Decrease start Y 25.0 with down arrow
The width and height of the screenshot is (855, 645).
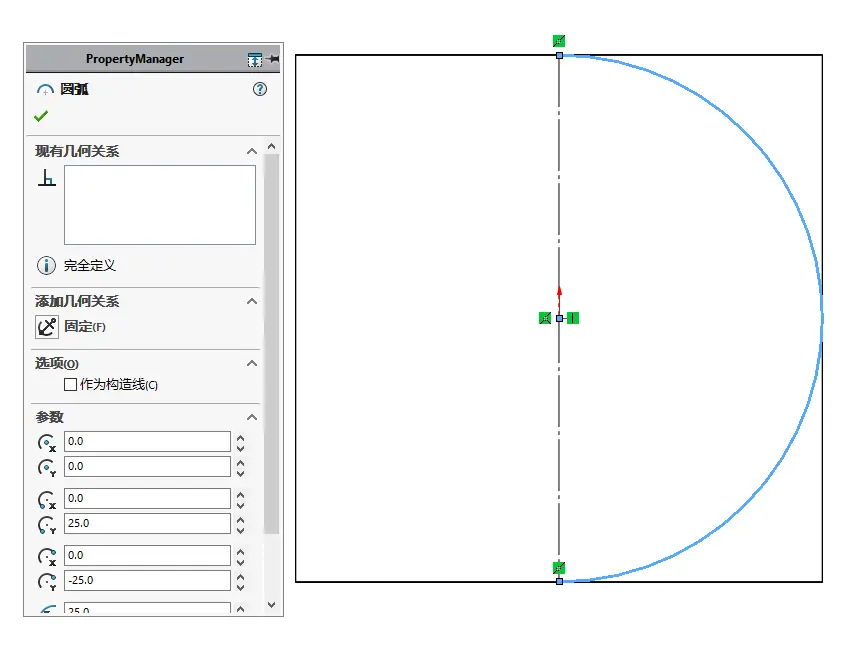(240, 529)
